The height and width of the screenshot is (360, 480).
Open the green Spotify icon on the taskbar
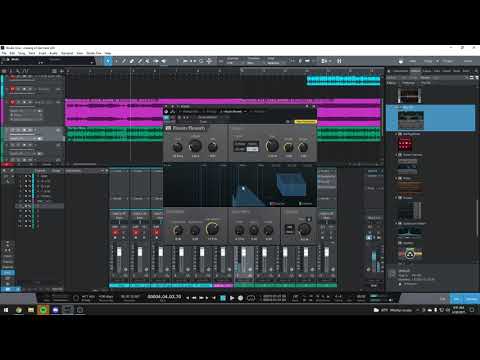pyautogui.click(x=43, y=310)
